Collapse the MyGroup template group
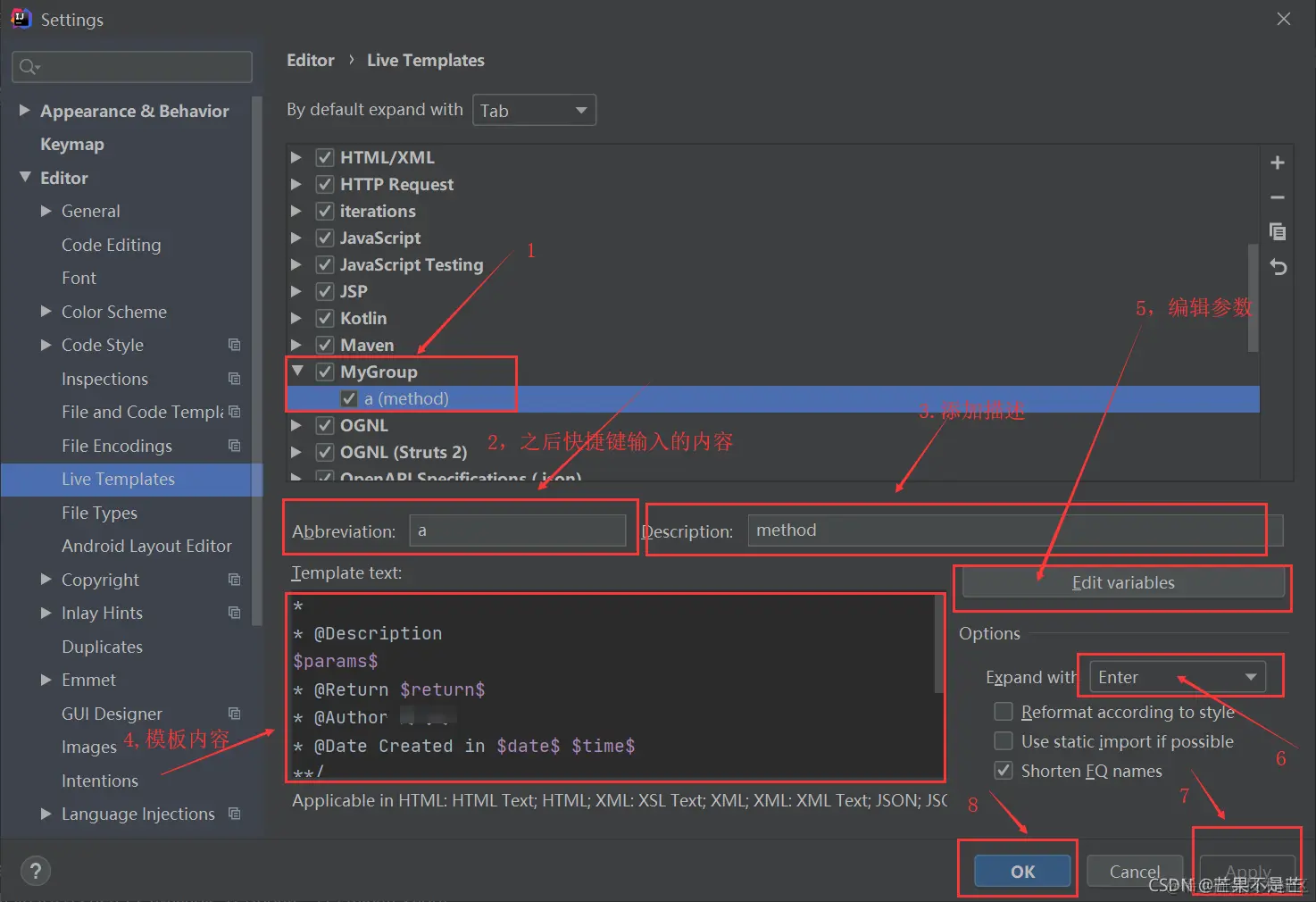This screenshot has height=902, width=1316. [297, 371]
